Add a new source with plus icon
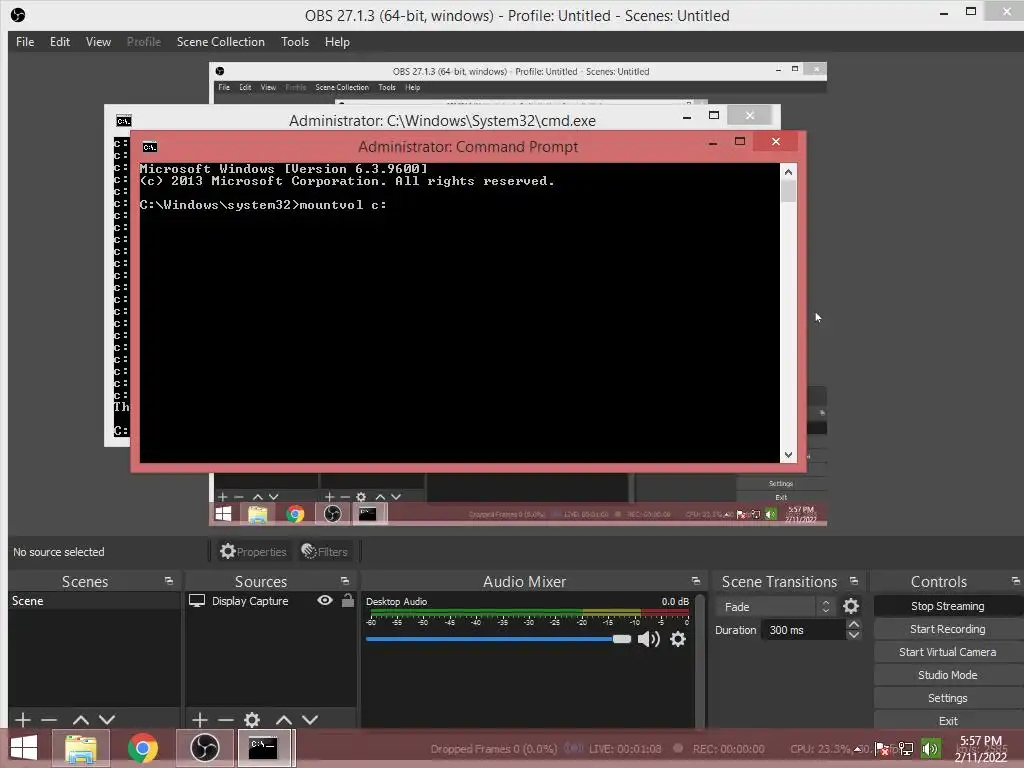This screenshot has width=1024, height=768. 200,720
